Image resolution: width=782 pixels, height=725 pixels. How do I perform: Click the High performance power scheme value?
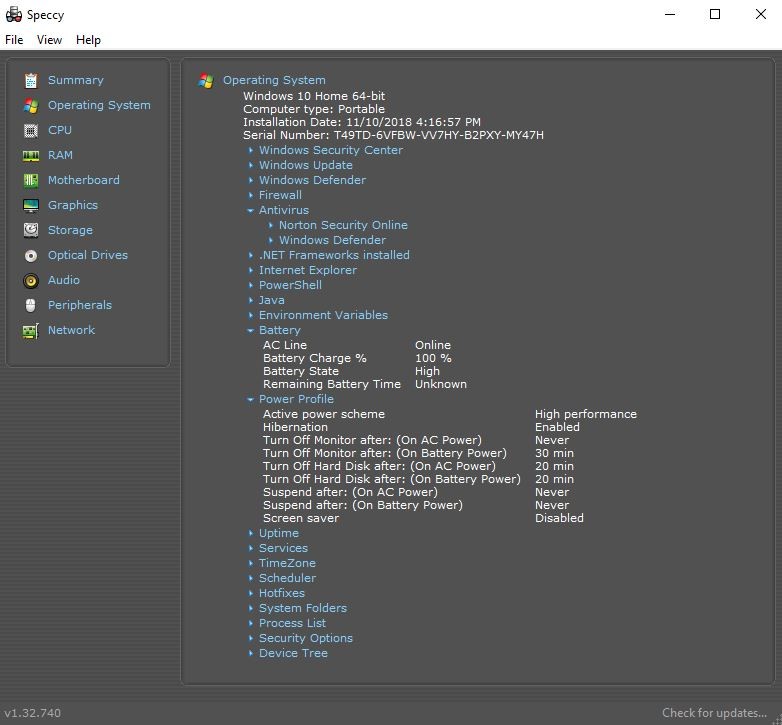pyautogui.click(x=586, y=414)
